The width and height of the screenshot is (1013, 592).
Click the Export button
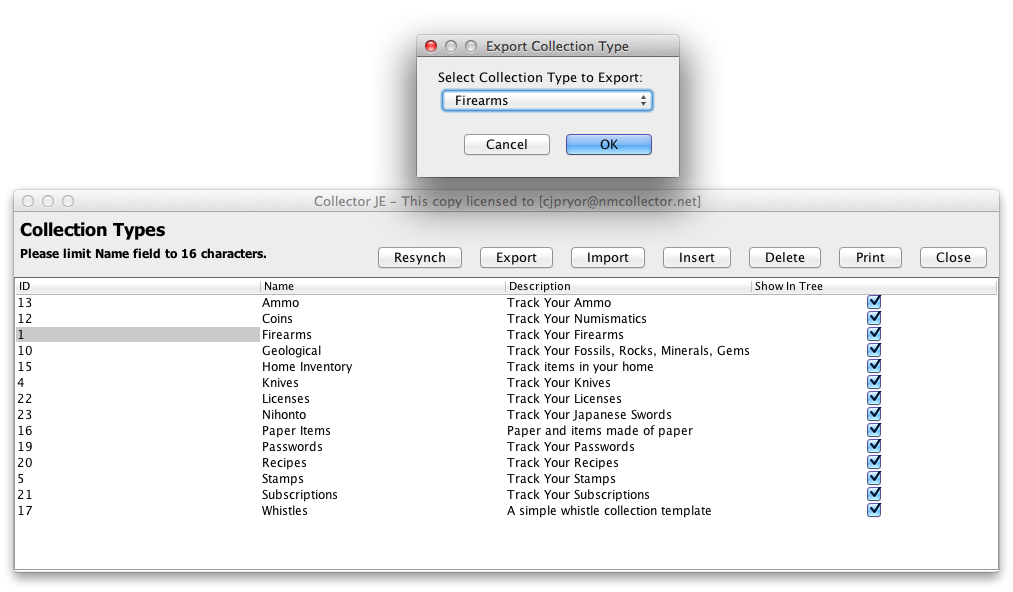point(515,257)
